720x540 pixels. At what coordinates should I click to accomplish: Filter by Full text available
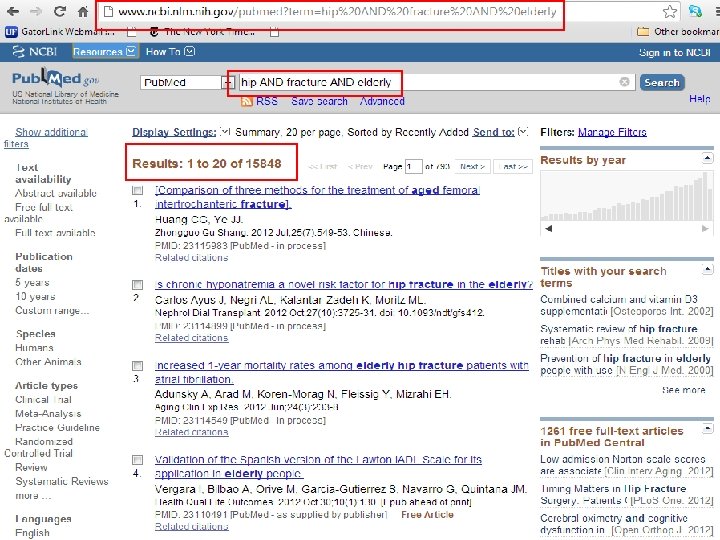55,232
